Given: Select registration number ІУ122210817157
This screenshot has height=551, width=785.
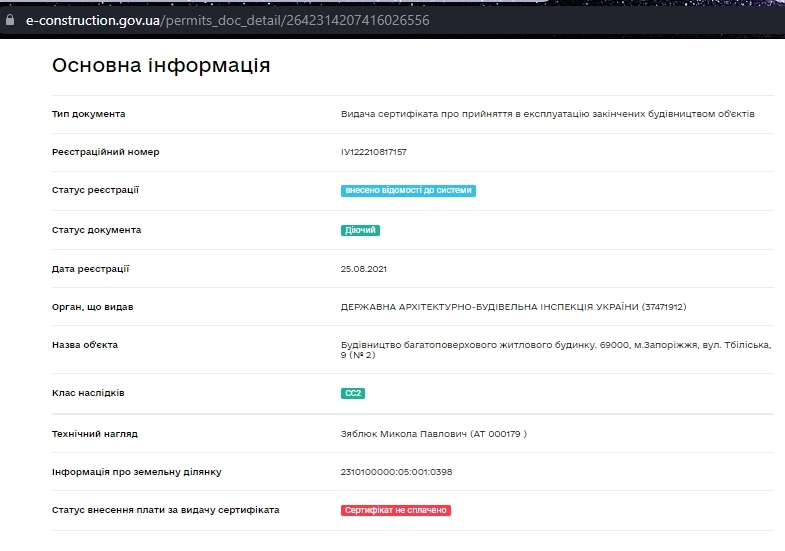Looking at the screenshot, I should click(373, 152).
